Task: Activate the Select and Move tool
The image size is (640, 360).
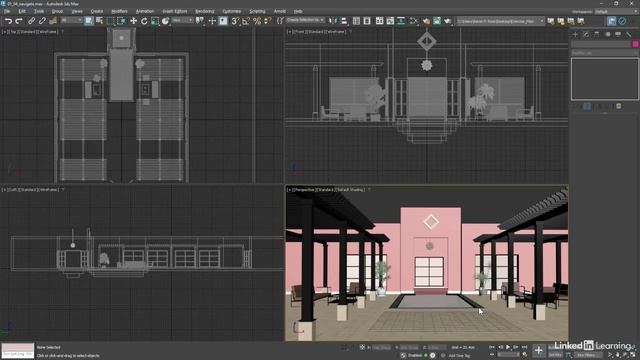Action: tap(133, 21)
